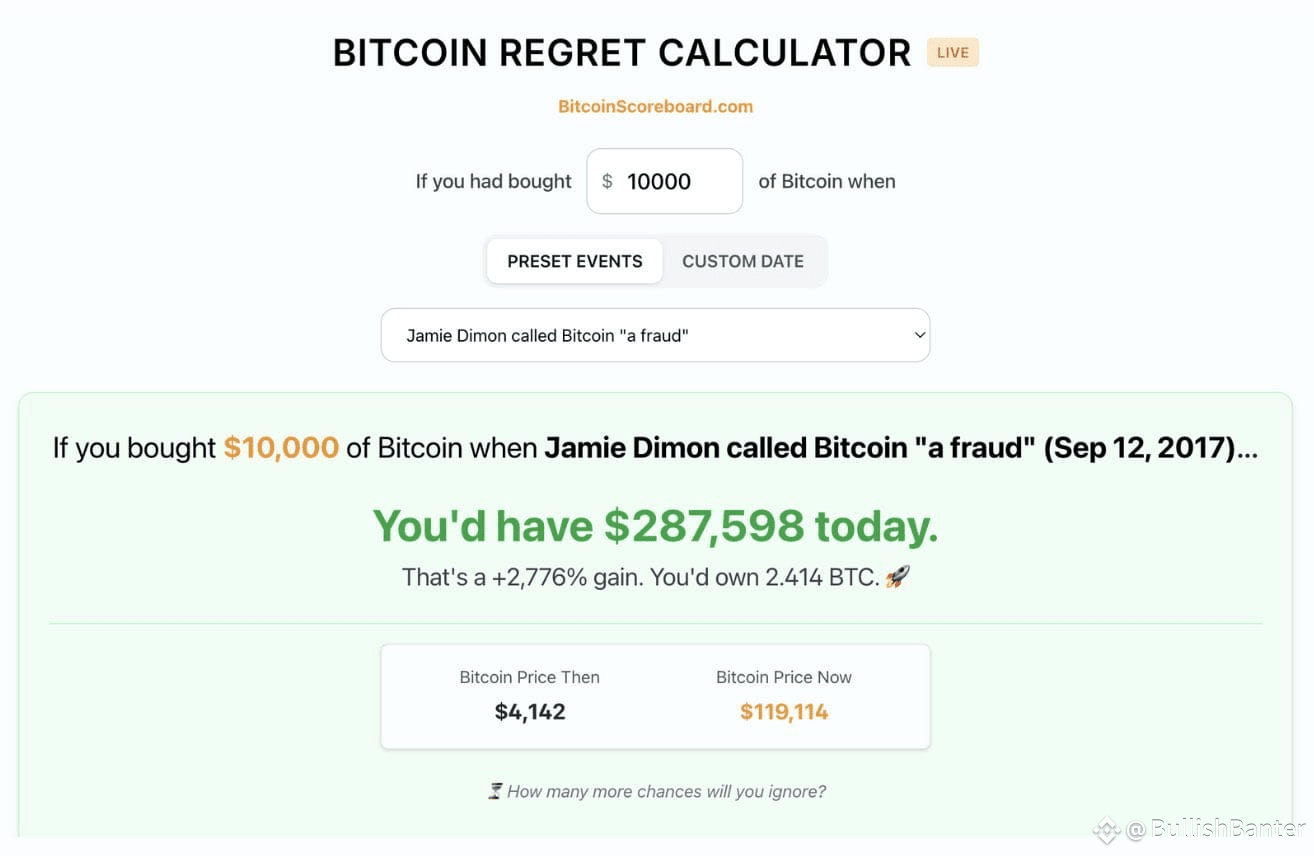This screenshot has height=856, width=1314.
Task: Select the PRESET EVENTS option in the mode switch
Action: (x=574, y=261)
